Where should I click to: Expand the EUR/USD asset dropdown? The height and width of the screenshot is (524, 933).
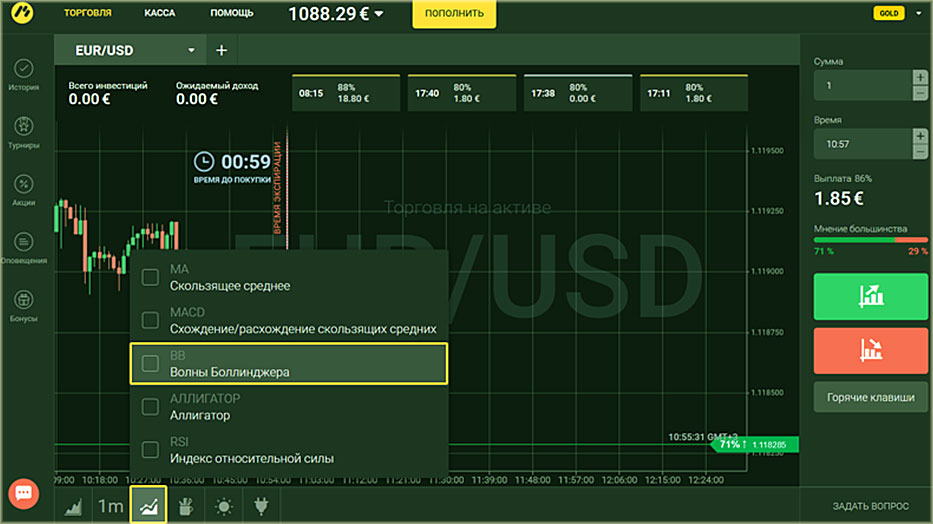pos(191,50)
